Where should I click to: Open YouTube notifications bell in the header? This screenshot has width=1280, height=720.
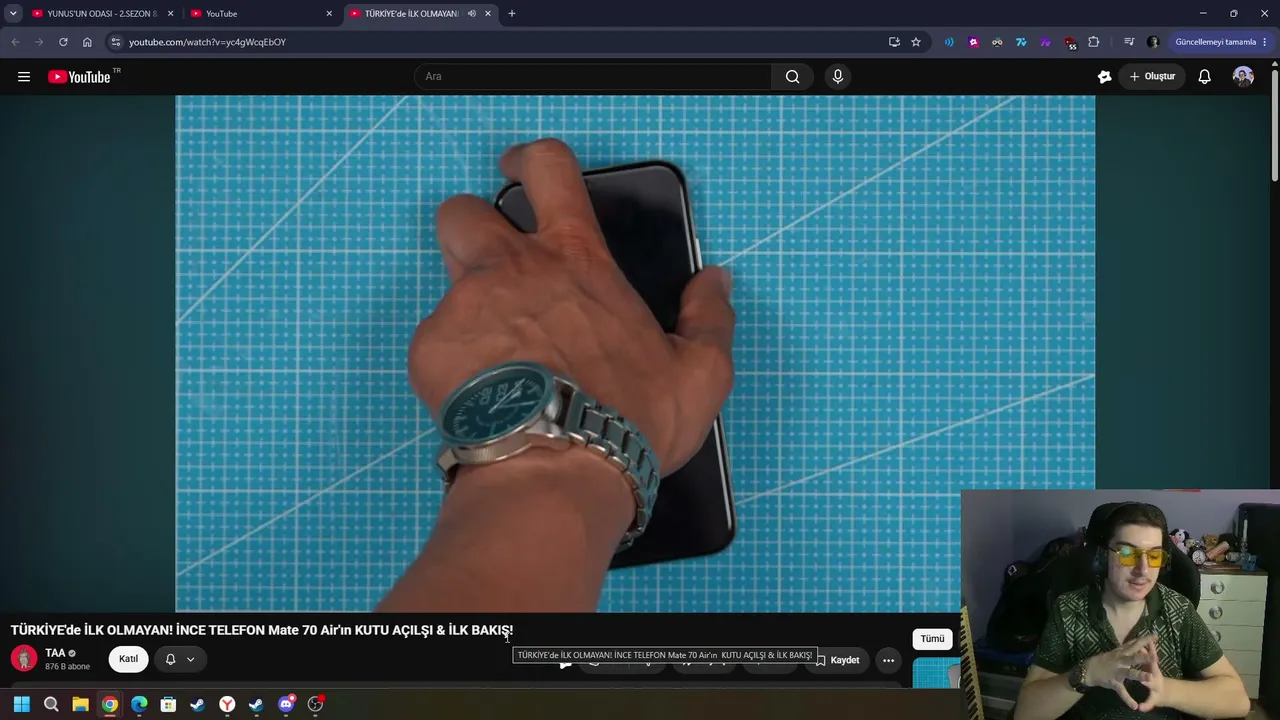[x=1205, y=77]
